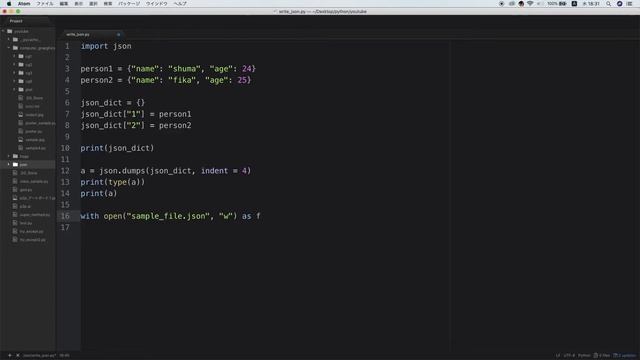
Task: Click the Wi-Fi status icon
Action: coord(530,4)
